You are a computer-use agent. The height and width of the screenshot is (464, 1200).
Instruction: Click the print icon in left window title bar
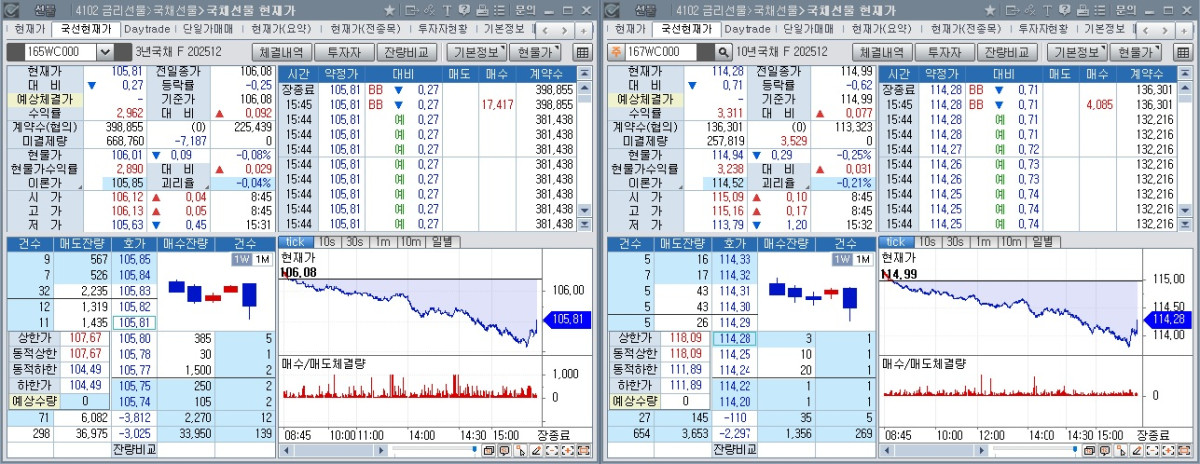[x=482, y=10]
